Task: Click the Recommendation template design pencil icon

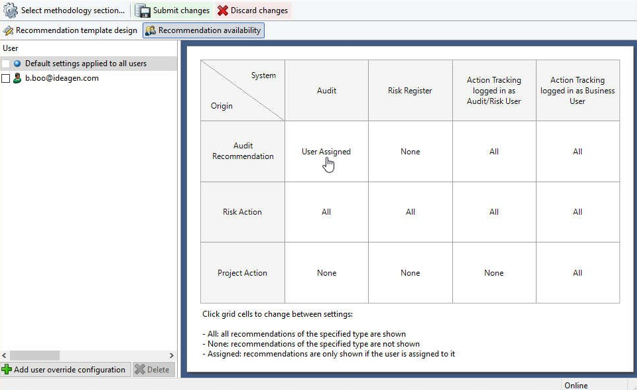Action: tap(8, 30)
